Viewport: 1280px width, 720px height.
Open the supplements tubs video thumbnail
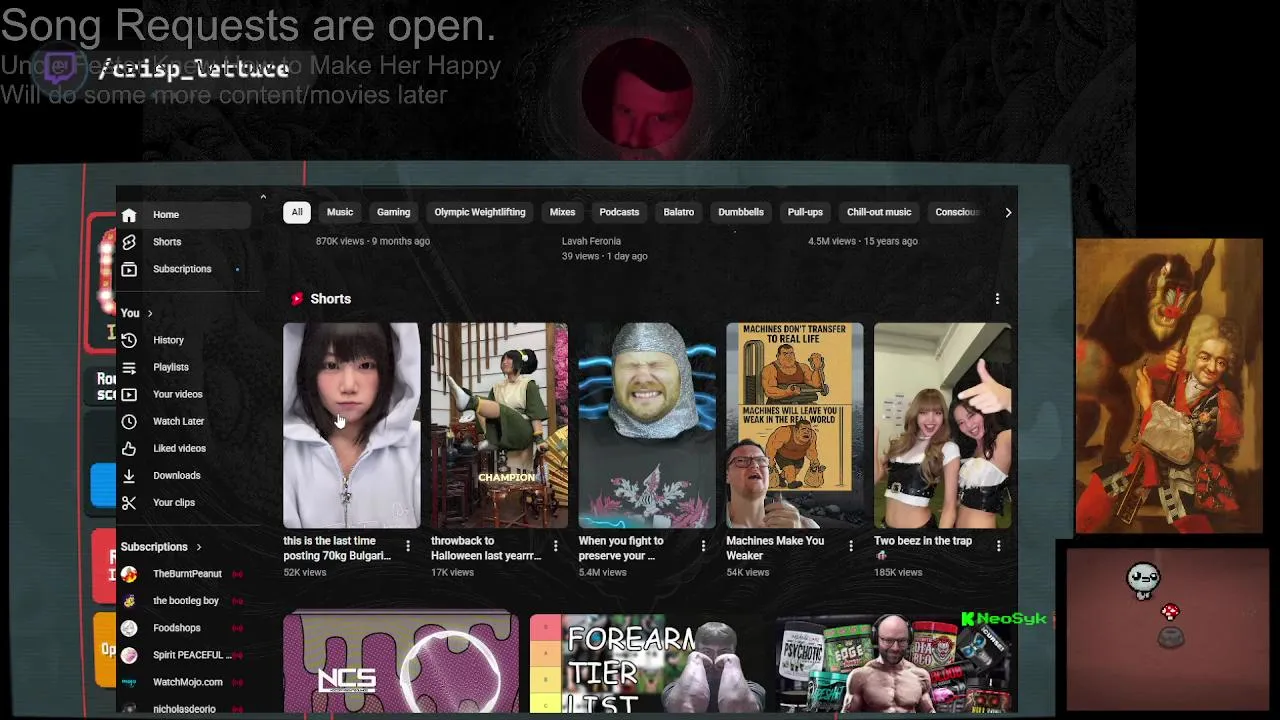point(894,665)
